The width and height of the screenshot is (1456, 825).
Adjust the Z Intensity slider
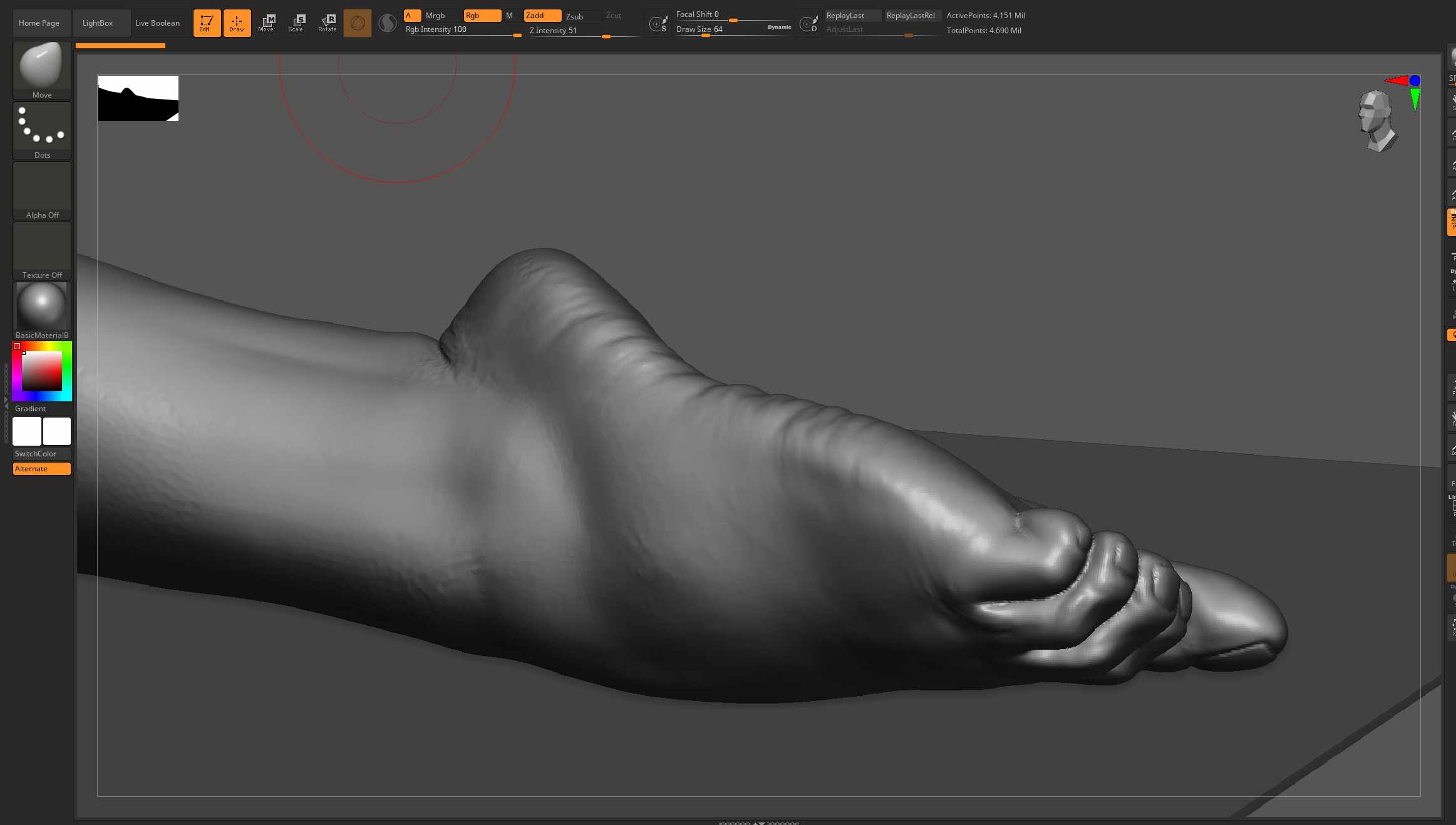pos(584,31)
